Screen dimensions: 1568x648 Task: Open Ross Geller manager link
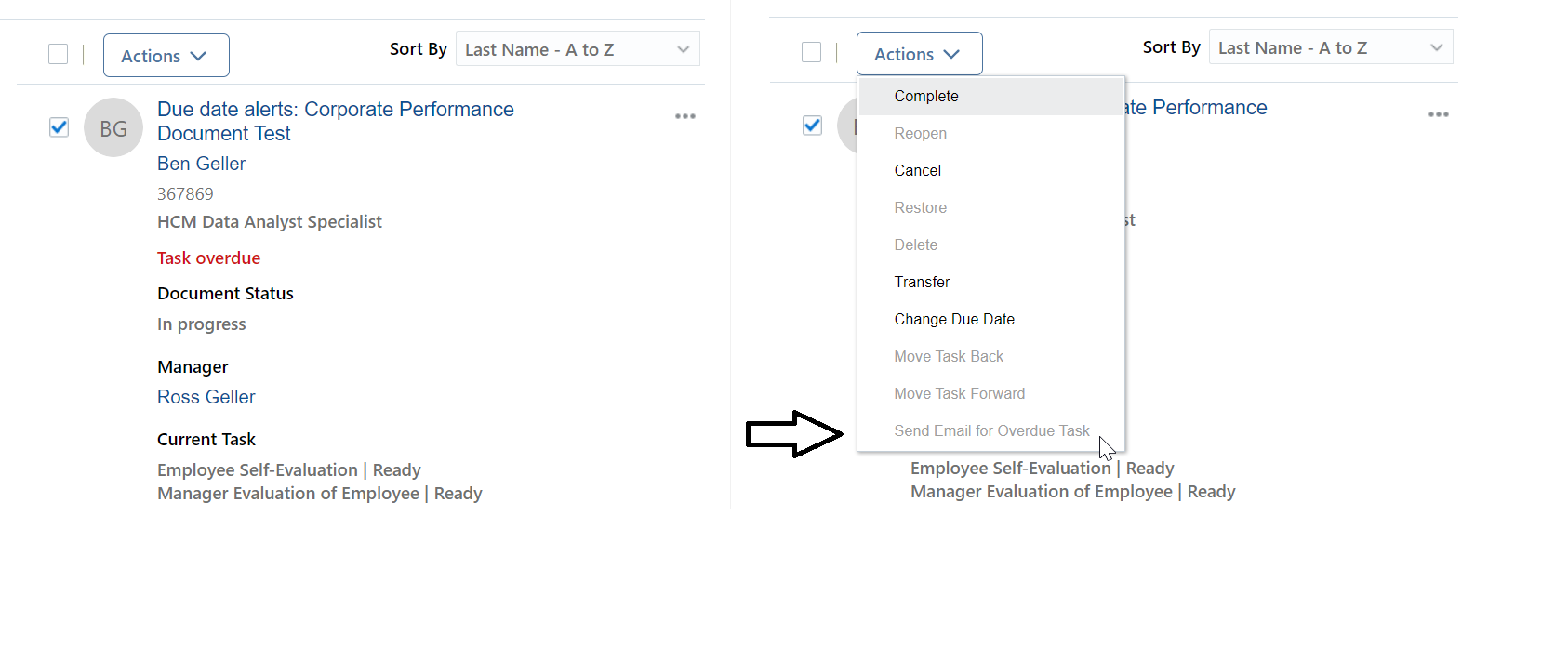click(x=206, y=397)
